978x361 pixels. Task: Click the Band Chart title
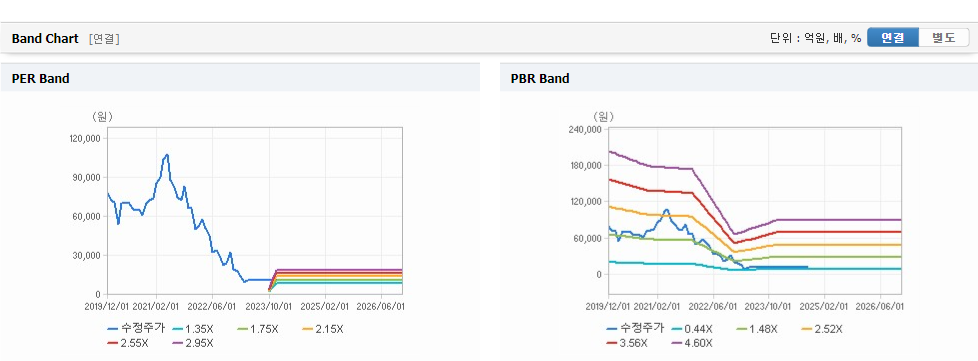[x=45, y=39]
